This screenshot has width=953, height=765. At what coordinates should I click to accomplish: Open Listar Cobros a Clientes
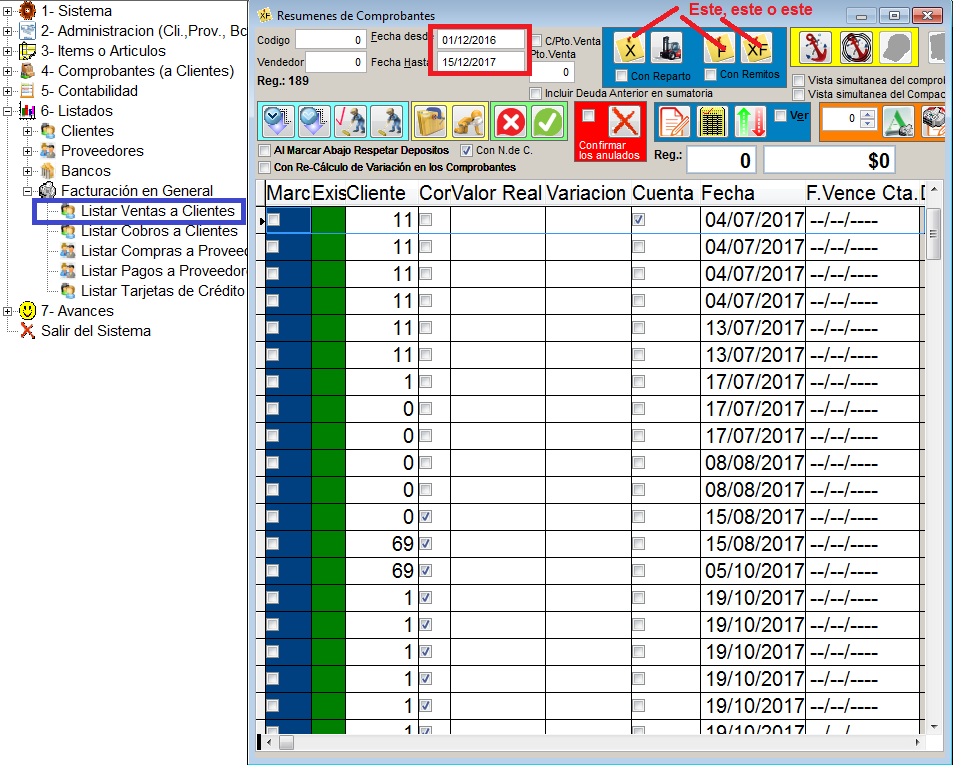click(159, 231)
